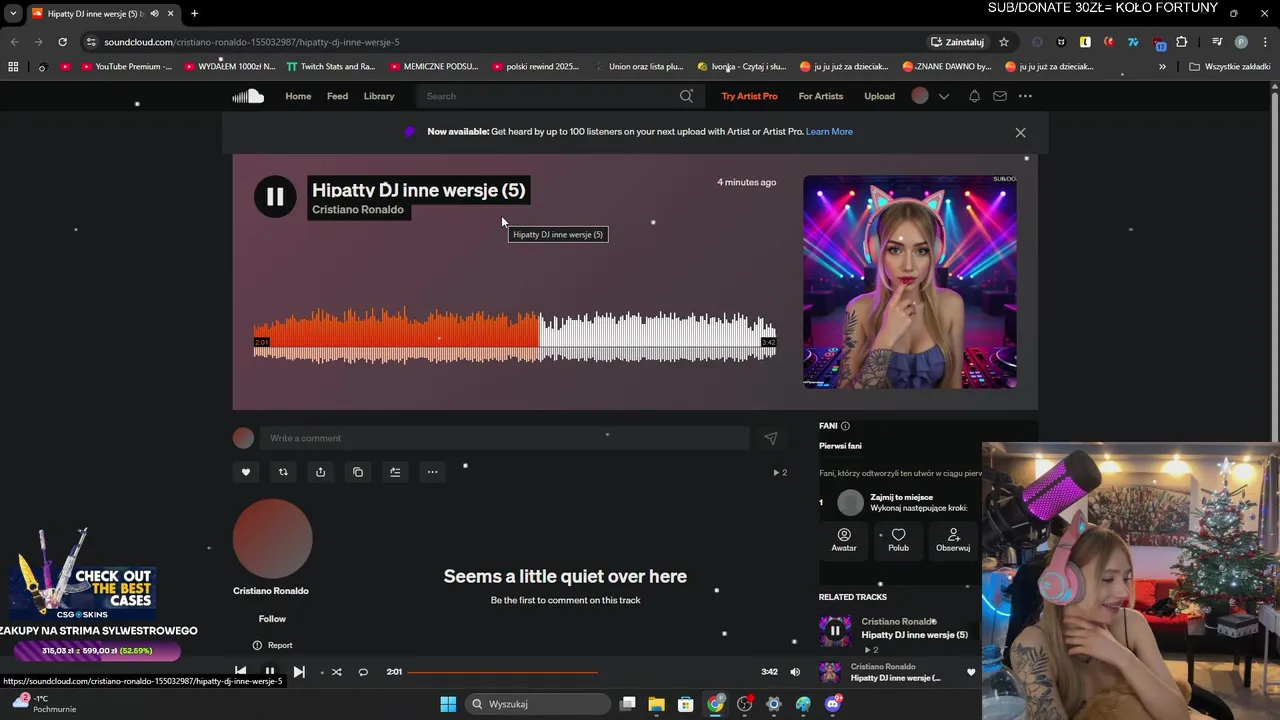The height and width of the screenshot is (720, 1280).
Task: Open File Explorer from the taskbar
Action: pos(656,704)
